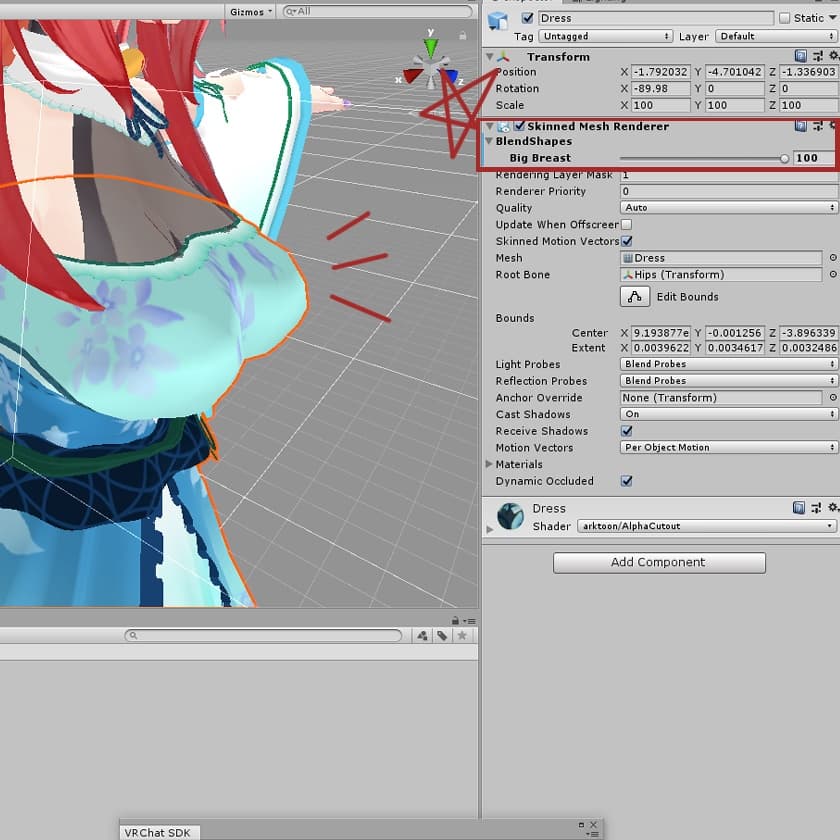Click the Add Component button
840x840 pixels.
(x=659, y=563)
